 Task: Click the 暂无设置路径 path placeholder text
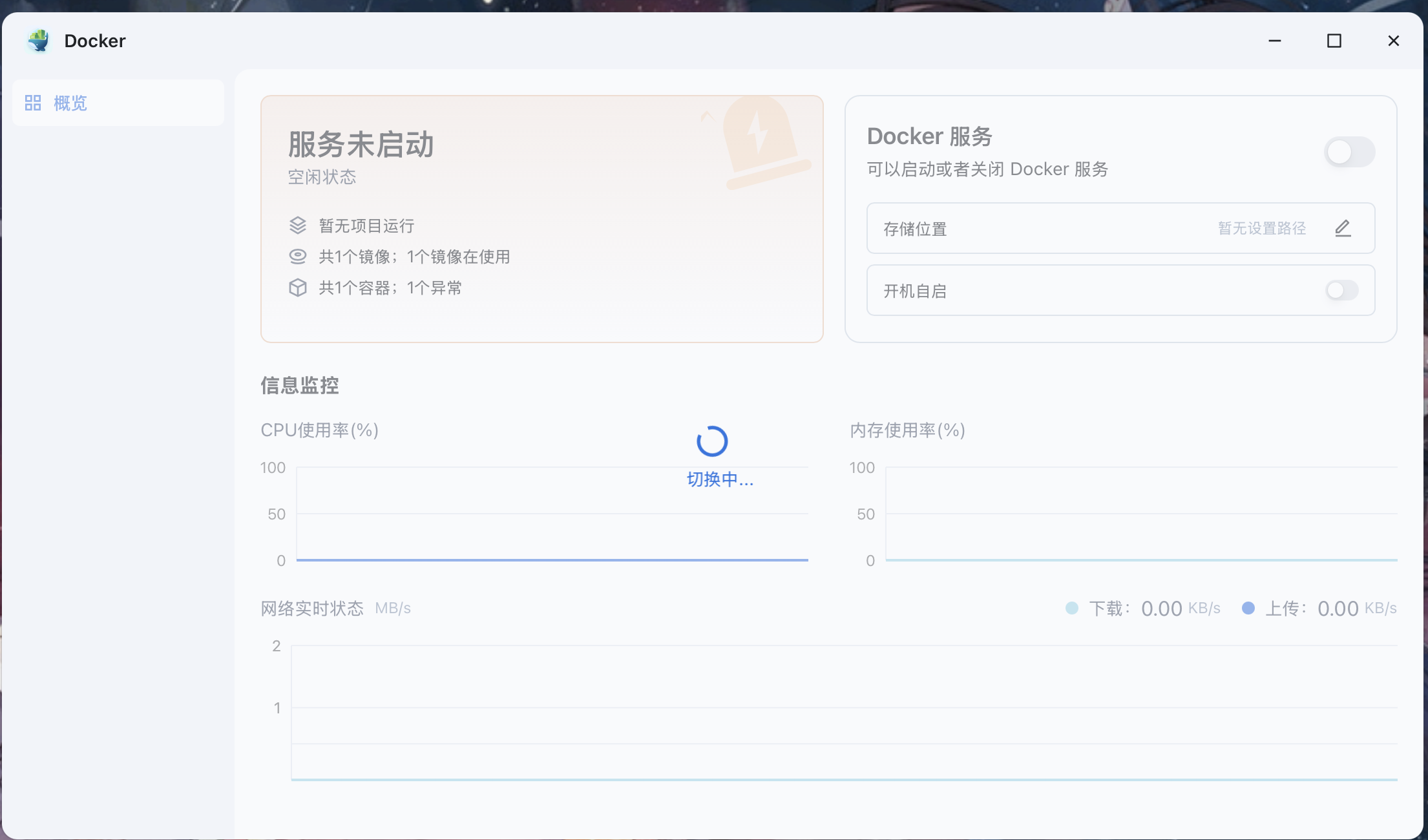point(1262,228)
